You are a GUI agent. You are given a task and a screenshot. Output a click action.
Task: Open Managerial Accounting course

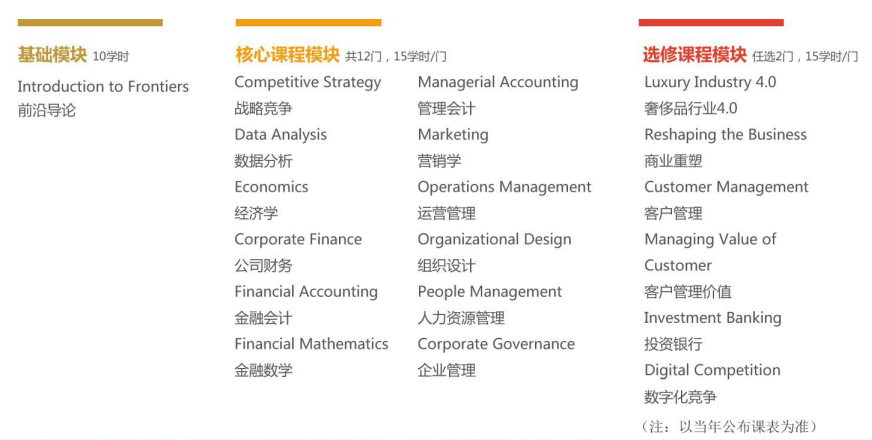[x=498, y=82]
